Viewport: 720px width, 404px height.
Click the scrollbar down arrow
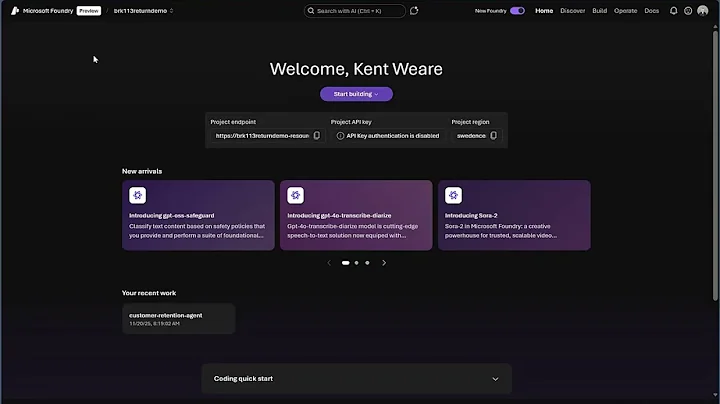(715, 395)
